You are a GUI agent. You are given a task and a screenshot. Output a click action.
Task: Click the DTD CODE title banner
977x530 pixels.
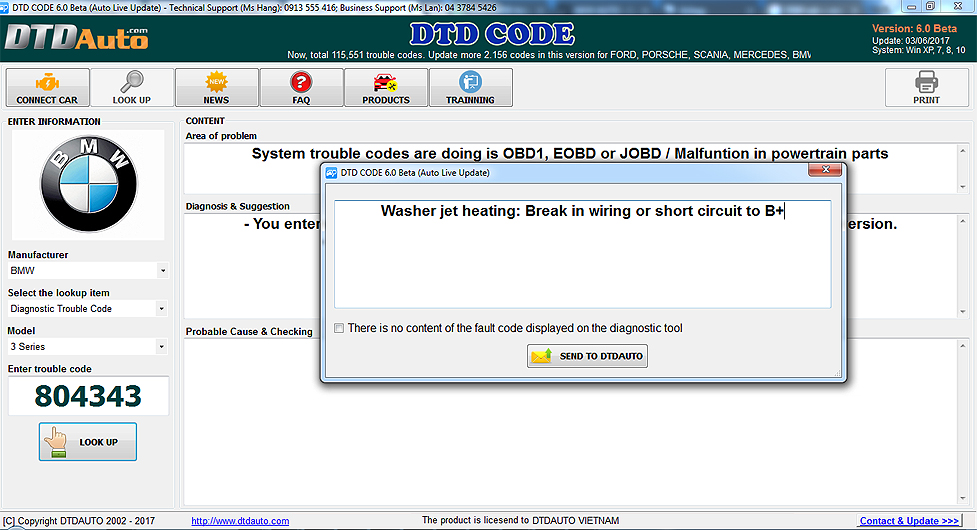[x=492, y=34]
